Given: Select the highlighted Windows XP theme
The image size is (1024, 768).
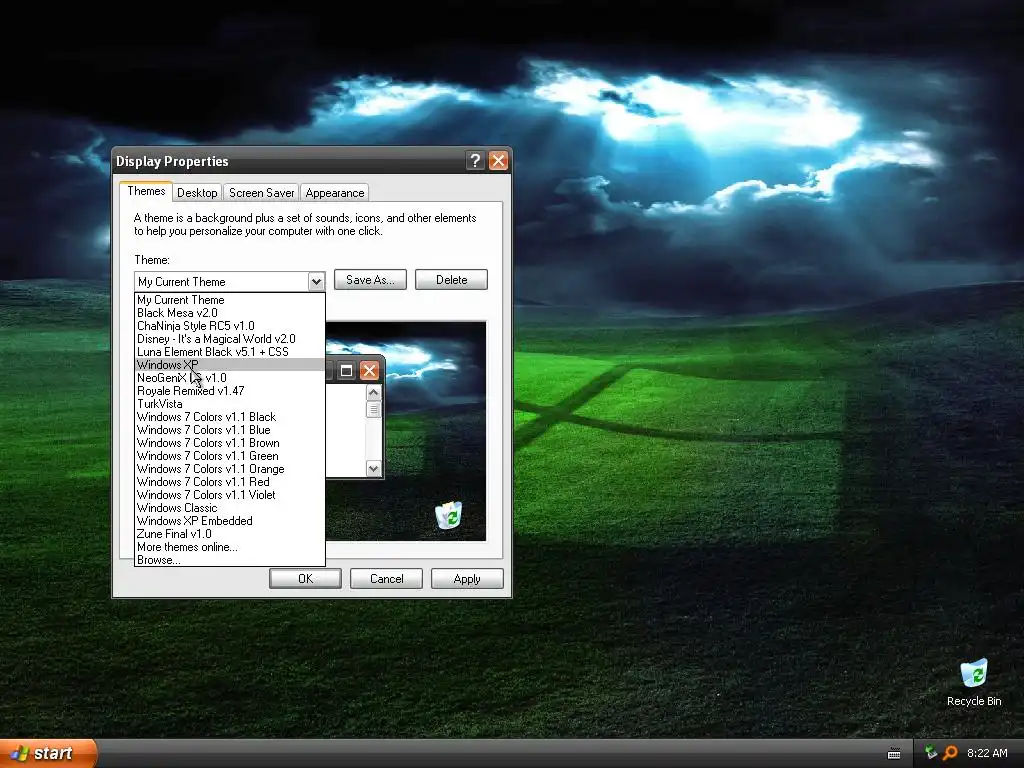Looking at the screenshot, I should coord(230,364).
